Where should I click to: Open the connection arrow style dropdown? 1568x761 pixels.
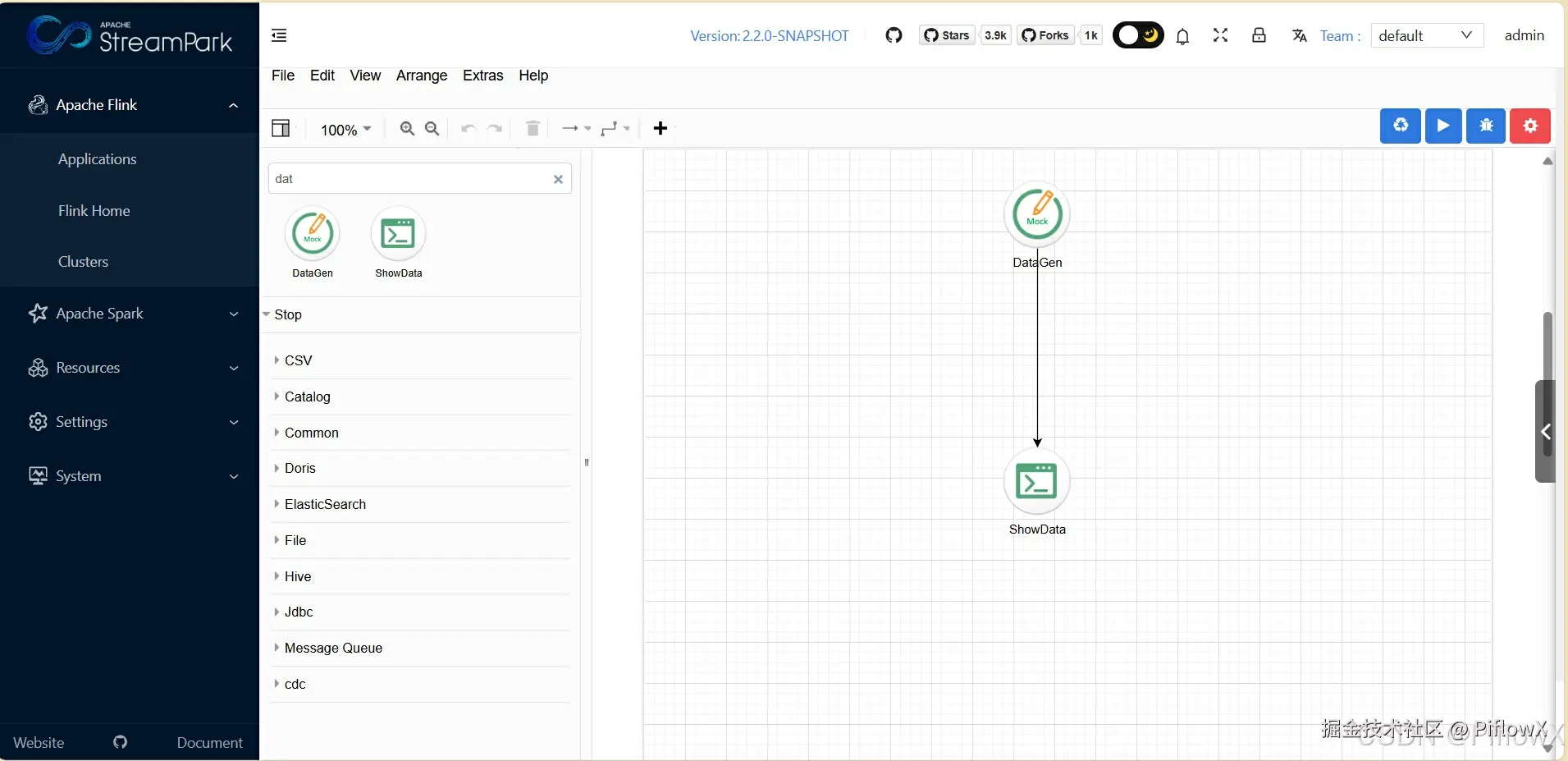click(576, 128)
